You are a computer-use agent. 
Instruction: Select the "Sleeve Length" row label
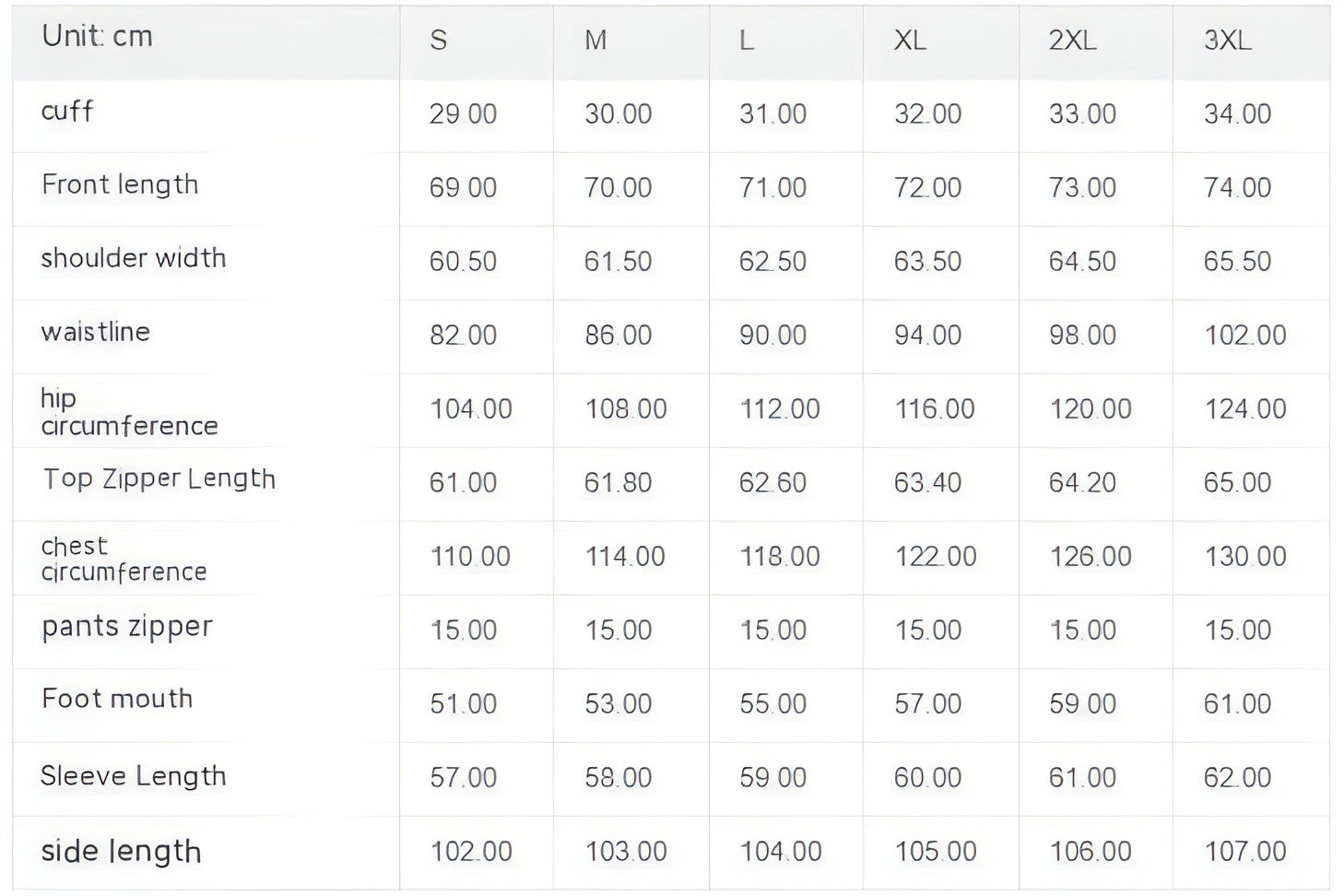(134, 776)
